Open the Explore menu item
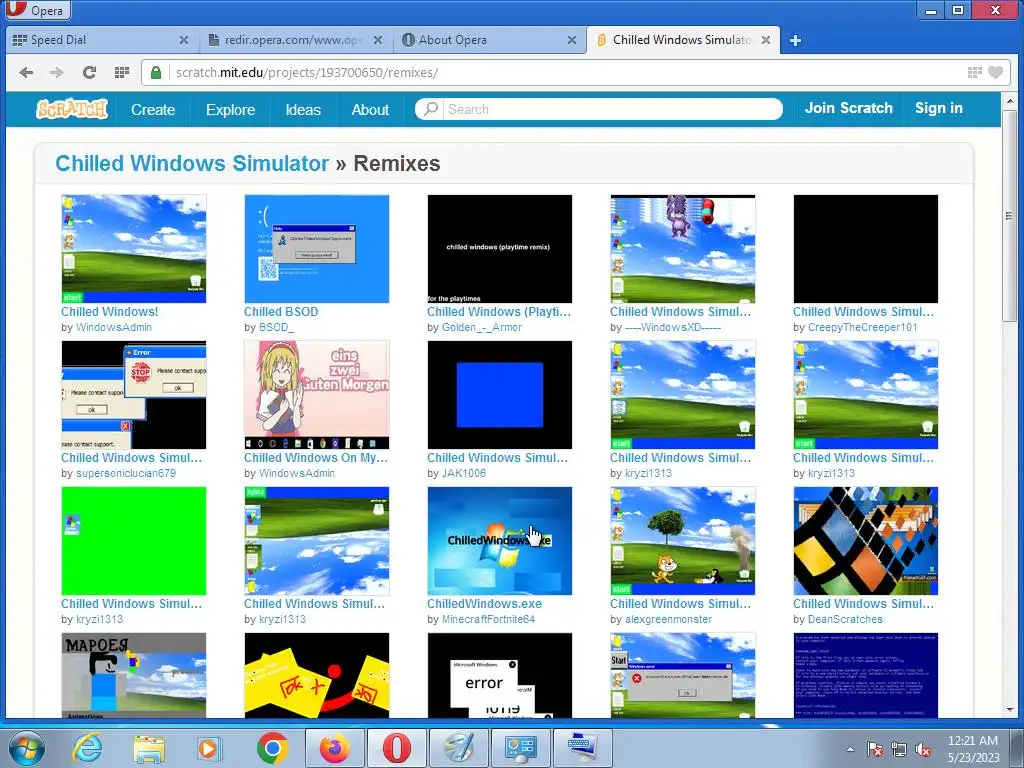1024x768 pixels. point(231,110)
